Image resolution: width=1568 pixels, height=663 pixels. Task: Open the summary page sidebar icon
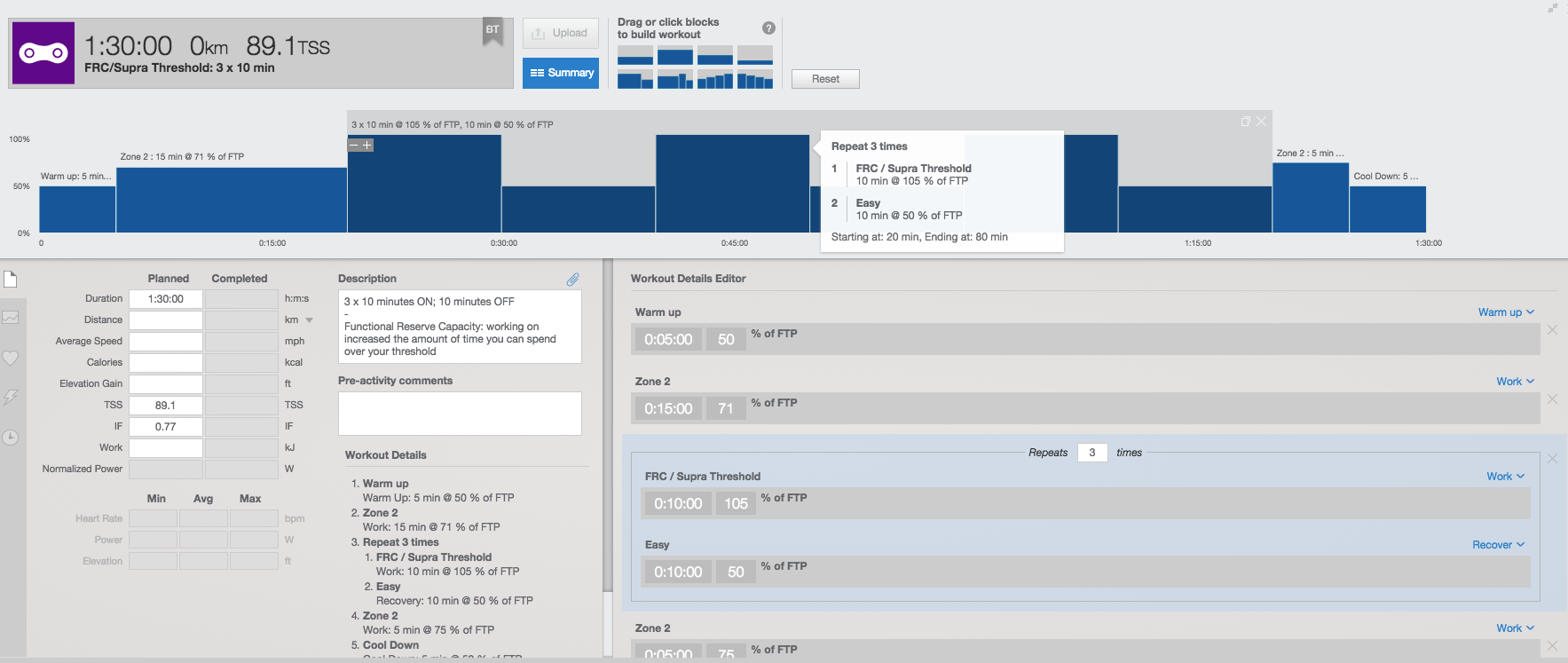[11, 280]
